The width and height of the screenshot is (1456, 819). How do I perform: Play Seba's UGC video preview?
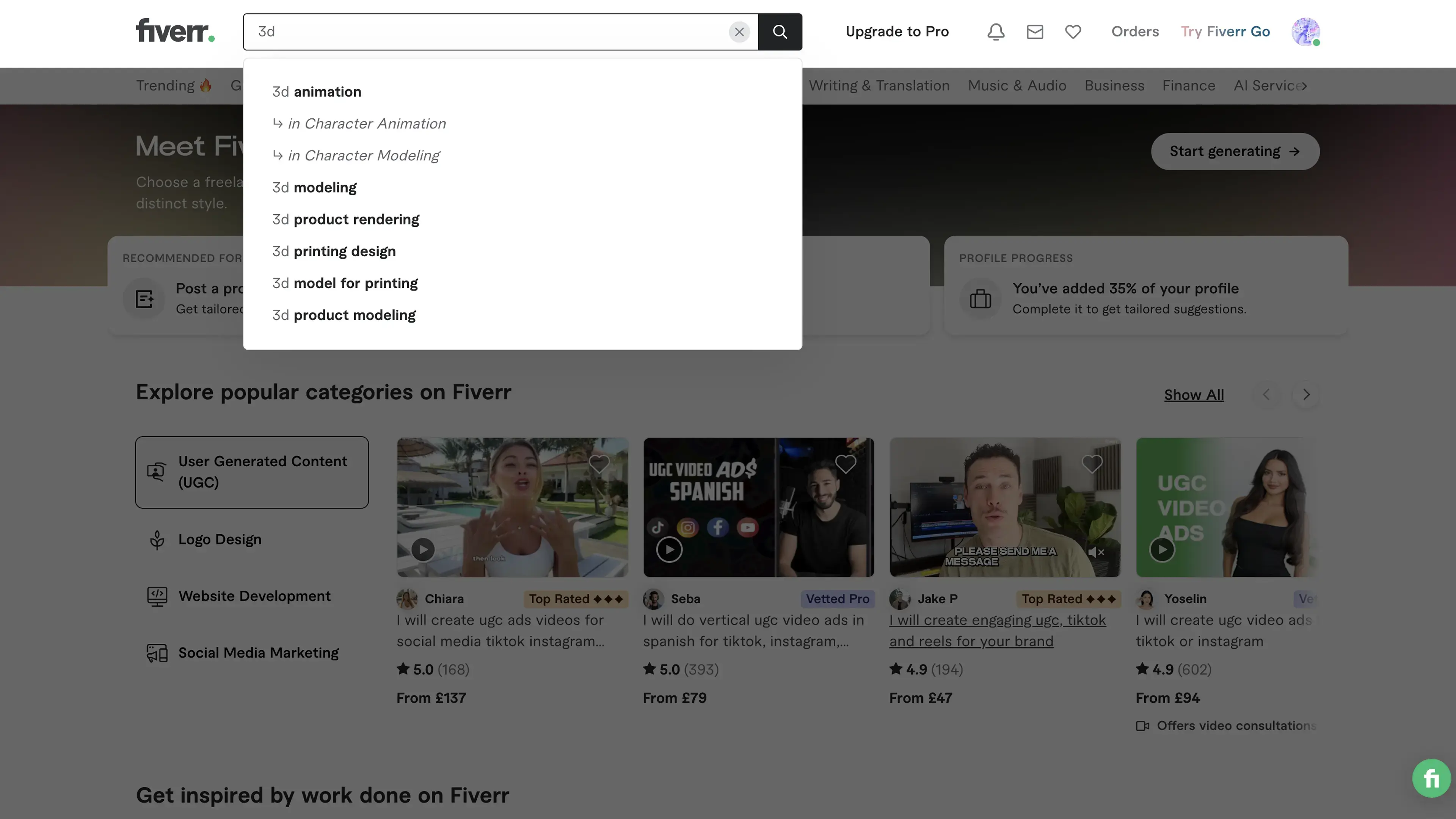(x=669, y=549)
